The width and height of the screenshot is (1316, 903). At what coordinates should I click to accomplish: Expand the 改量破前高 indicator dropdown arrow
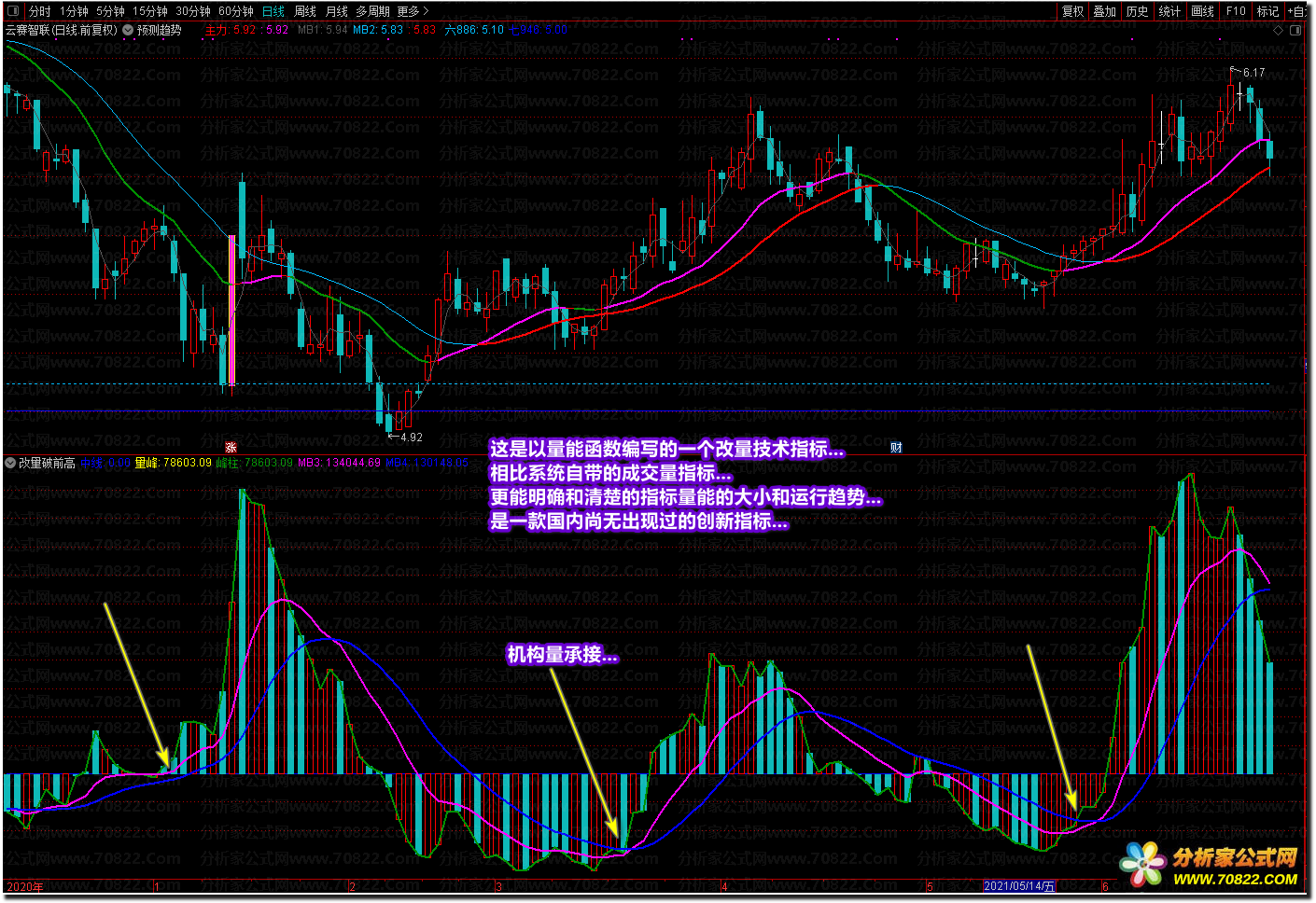(x=10, y=463)
